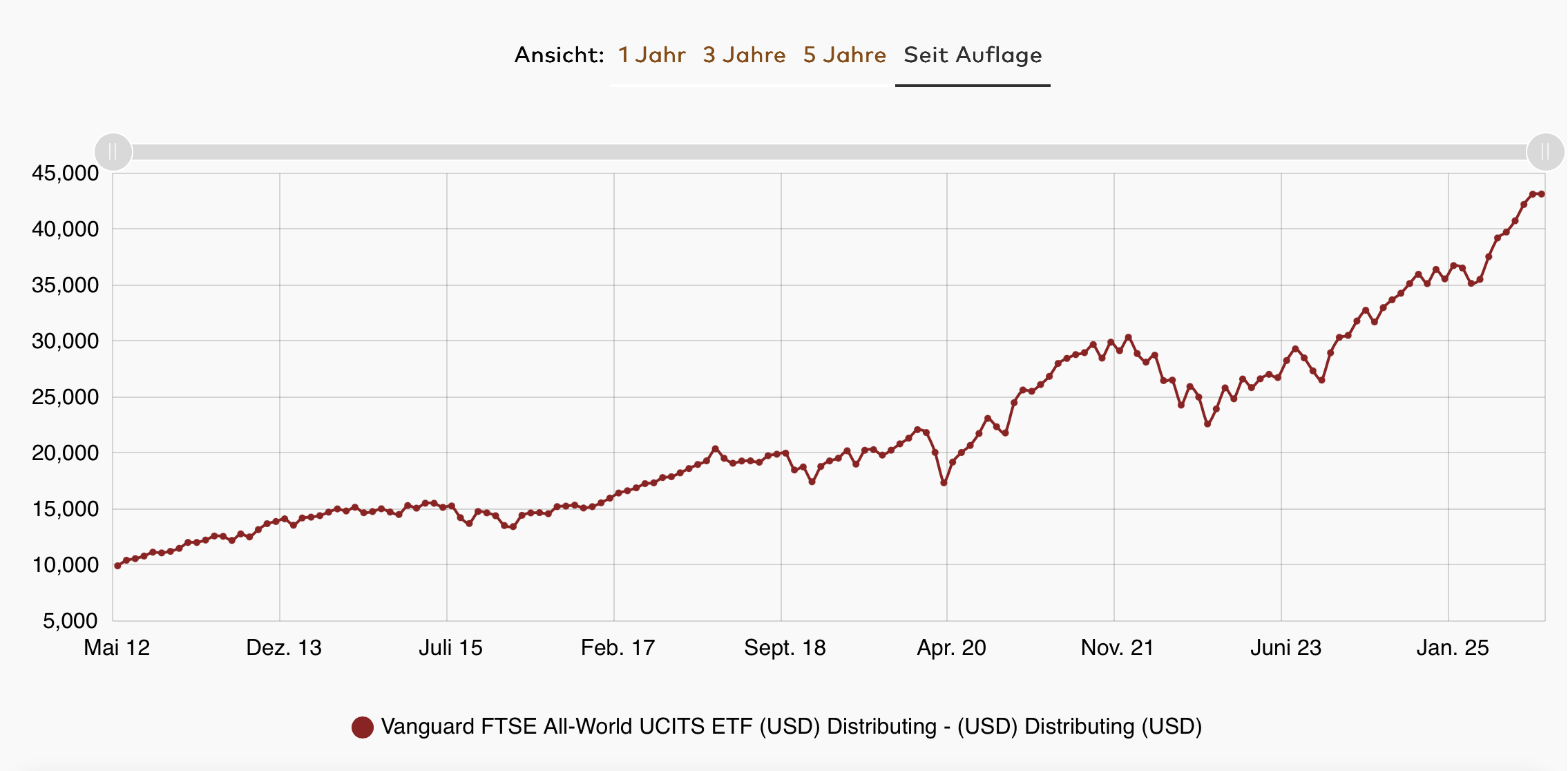Choose the "5 Jahre" time range
The height and width of the screenshot is (771, 1568).
click(844, 55)
